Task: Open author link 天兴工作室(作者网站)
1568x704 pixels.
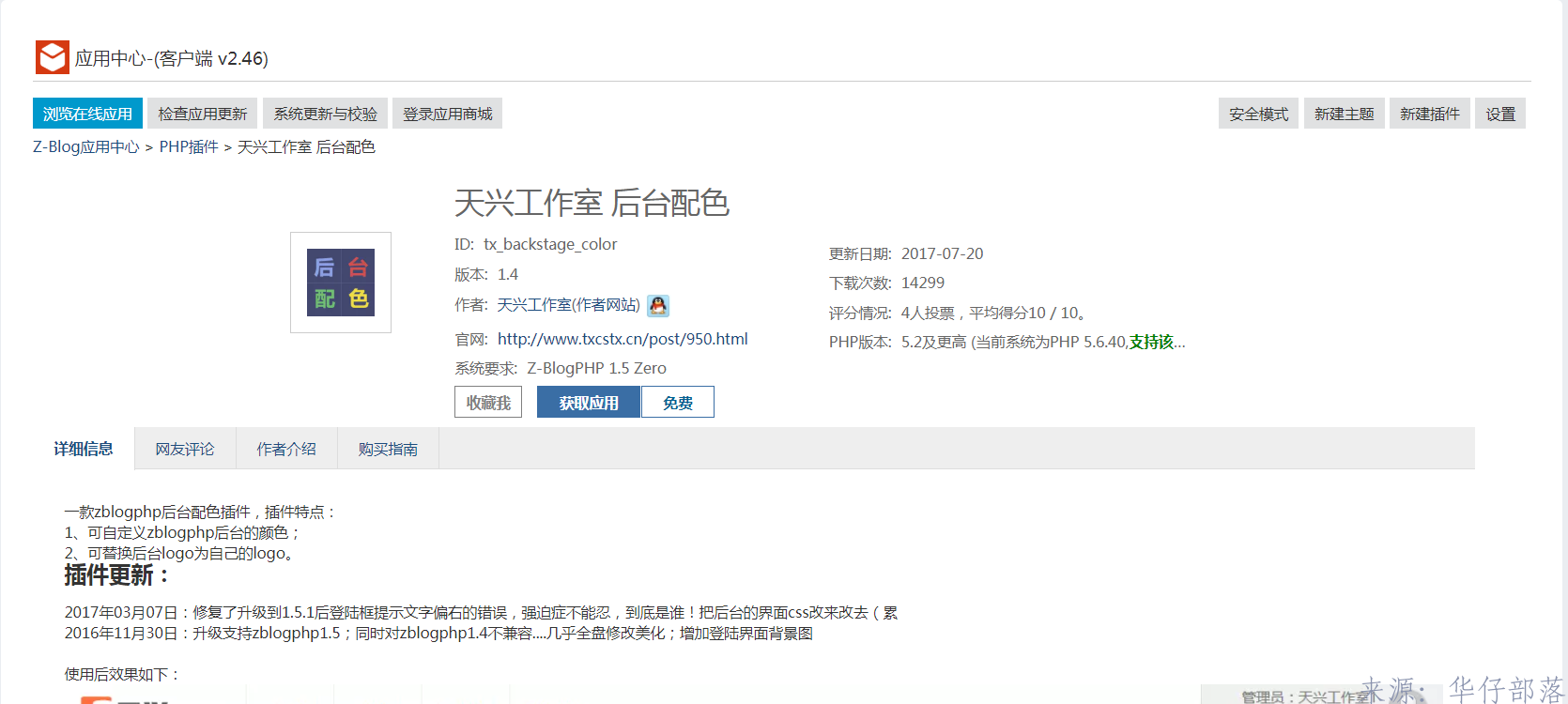Action: click(568, 305)
